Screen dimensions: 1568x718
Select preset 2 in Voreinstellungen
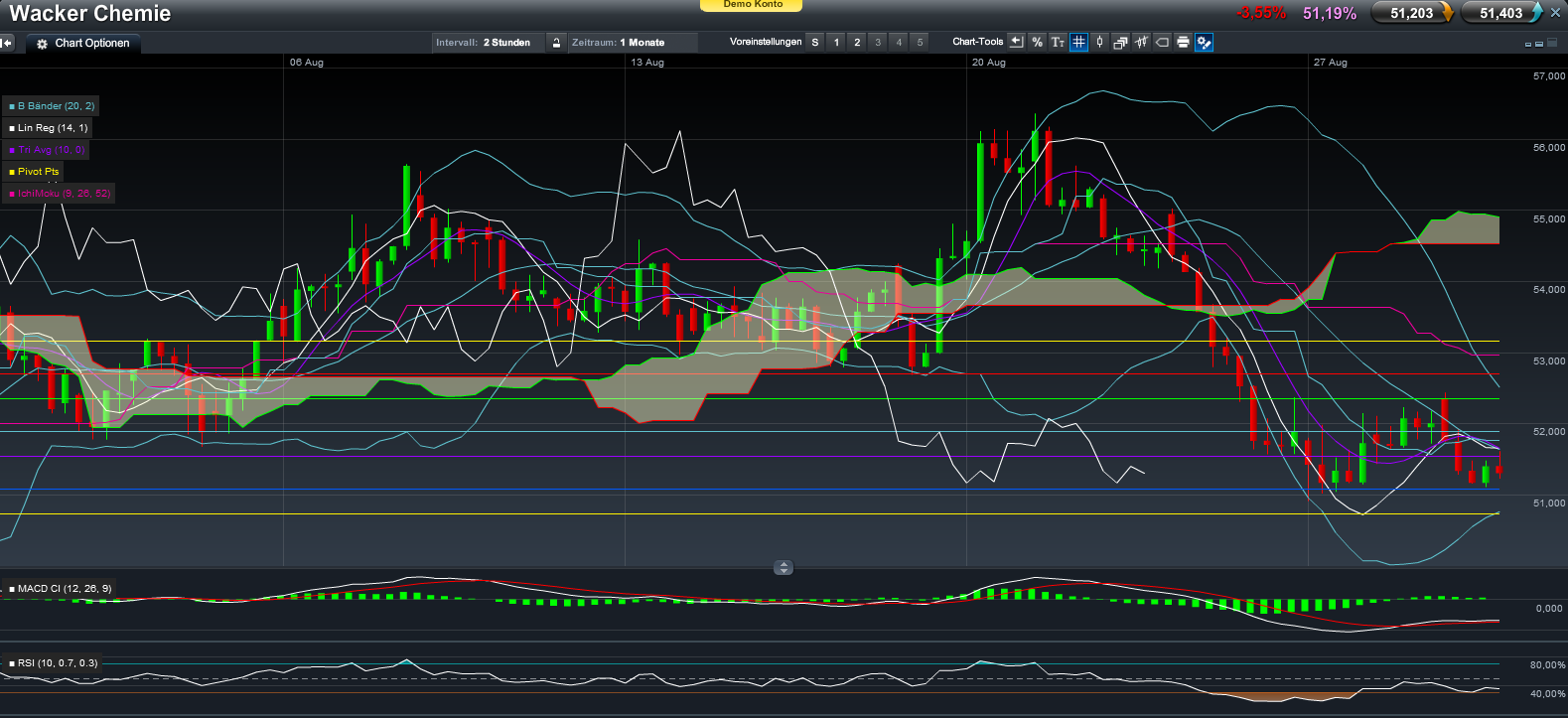pos(857,42)
